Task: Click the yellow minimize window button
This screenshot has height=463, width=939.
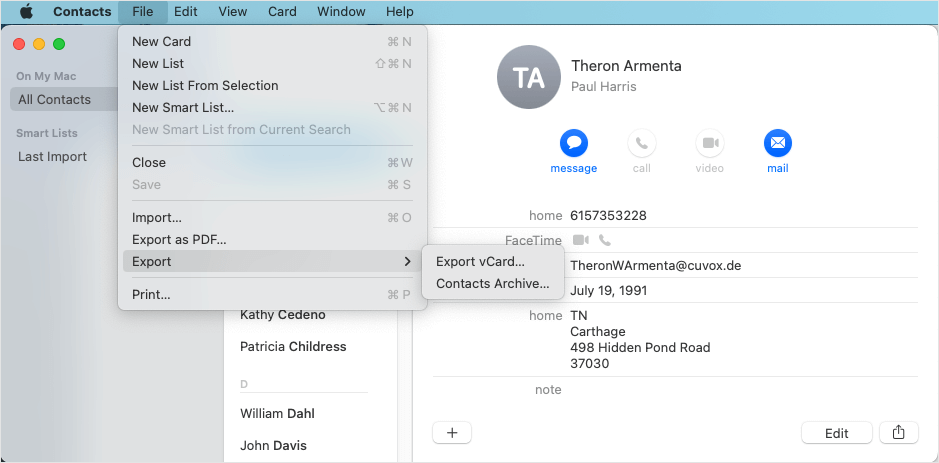Action: (x=39, y=44)
